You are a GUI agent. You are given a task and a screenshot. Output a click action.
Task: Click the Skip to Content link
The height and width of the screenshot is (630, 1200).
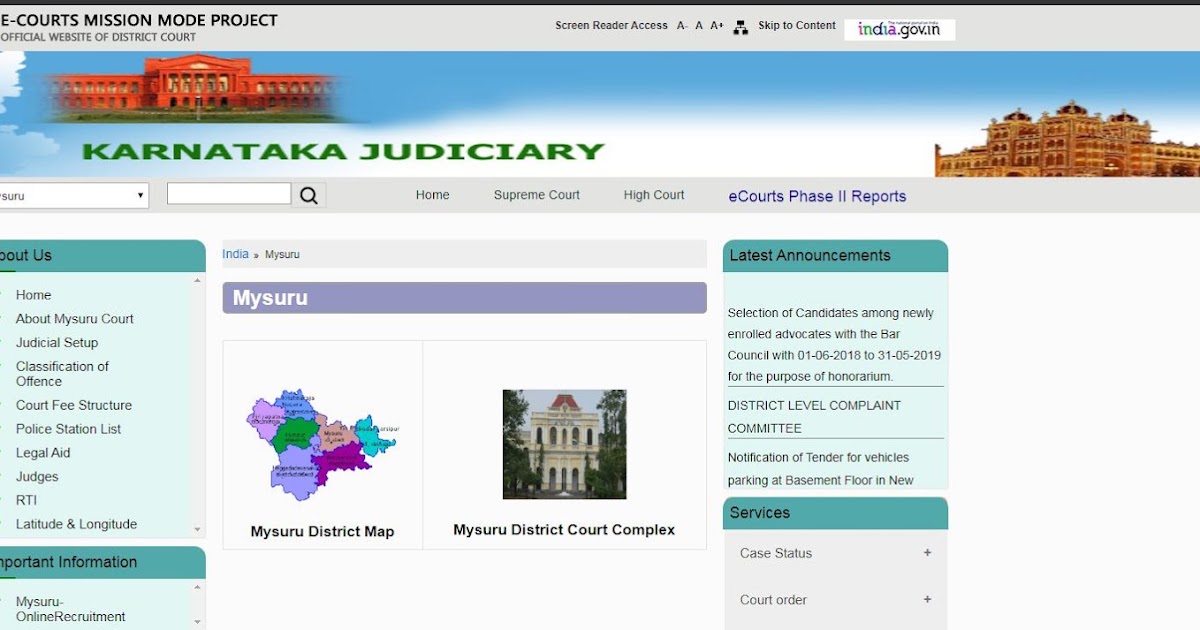(797, 25)
